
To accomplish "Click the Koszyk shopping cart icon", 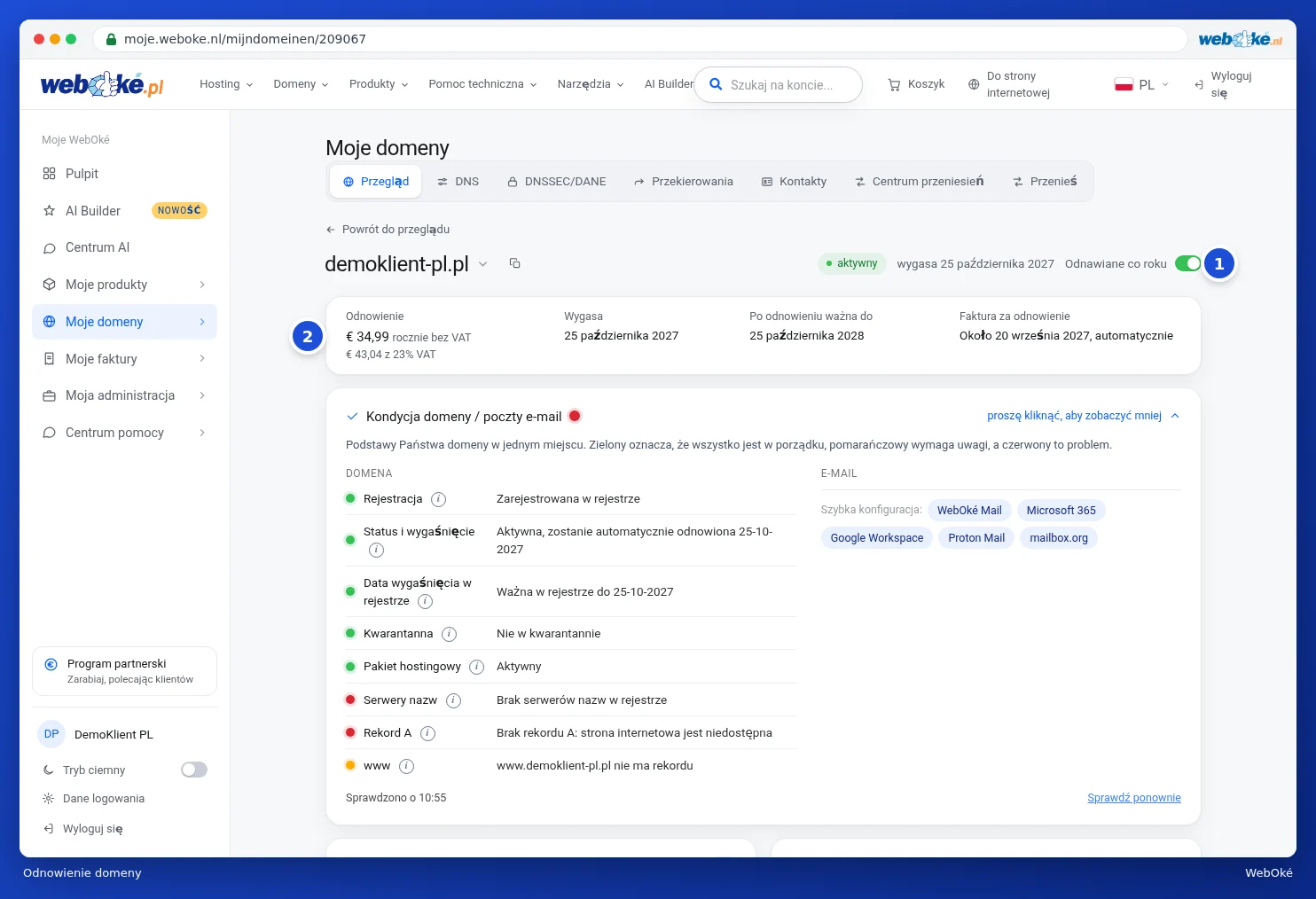I will pyautogui.click(x=894, y=84).
